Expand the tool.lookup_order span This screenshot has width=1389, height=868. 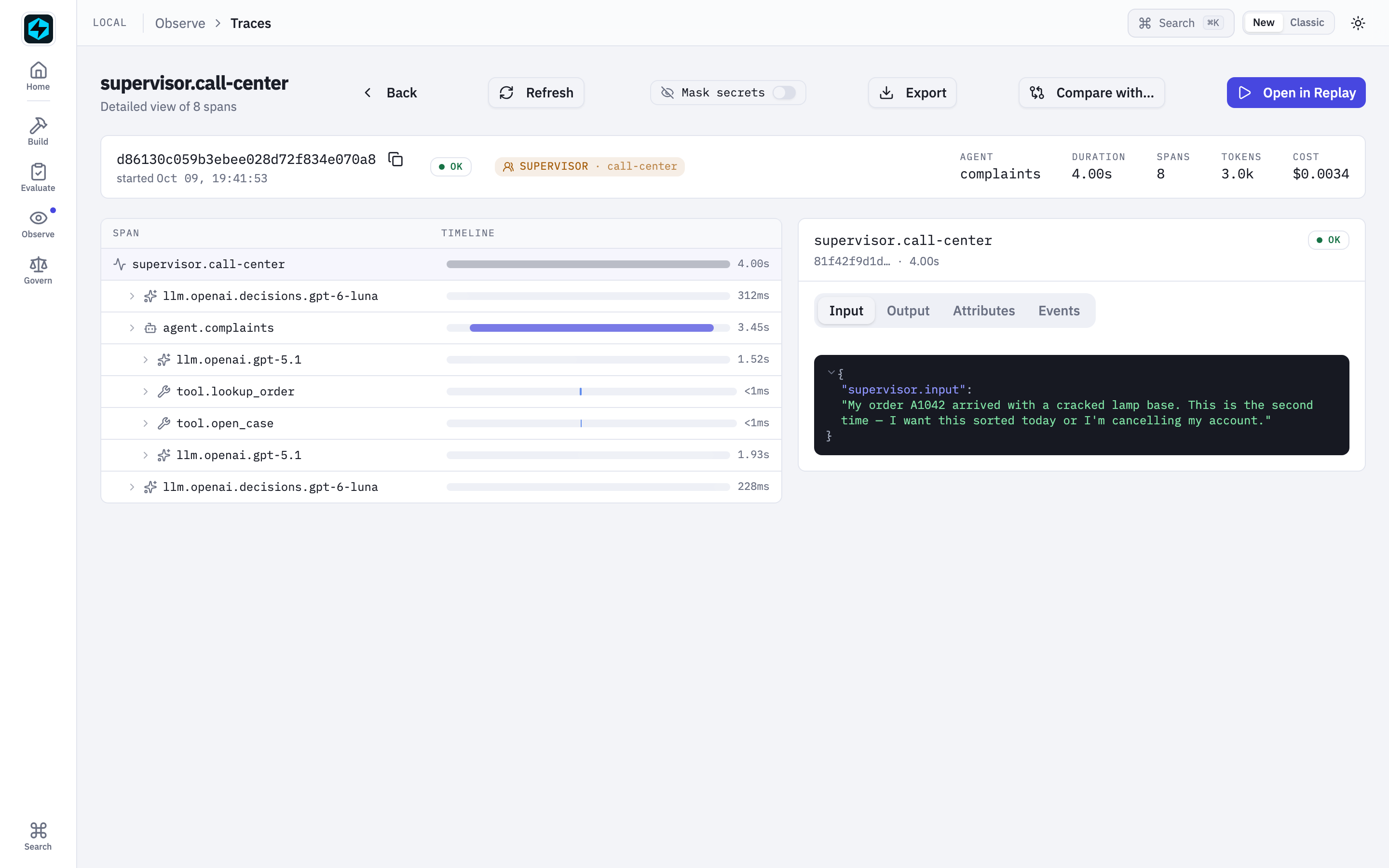tap(146, 392)
